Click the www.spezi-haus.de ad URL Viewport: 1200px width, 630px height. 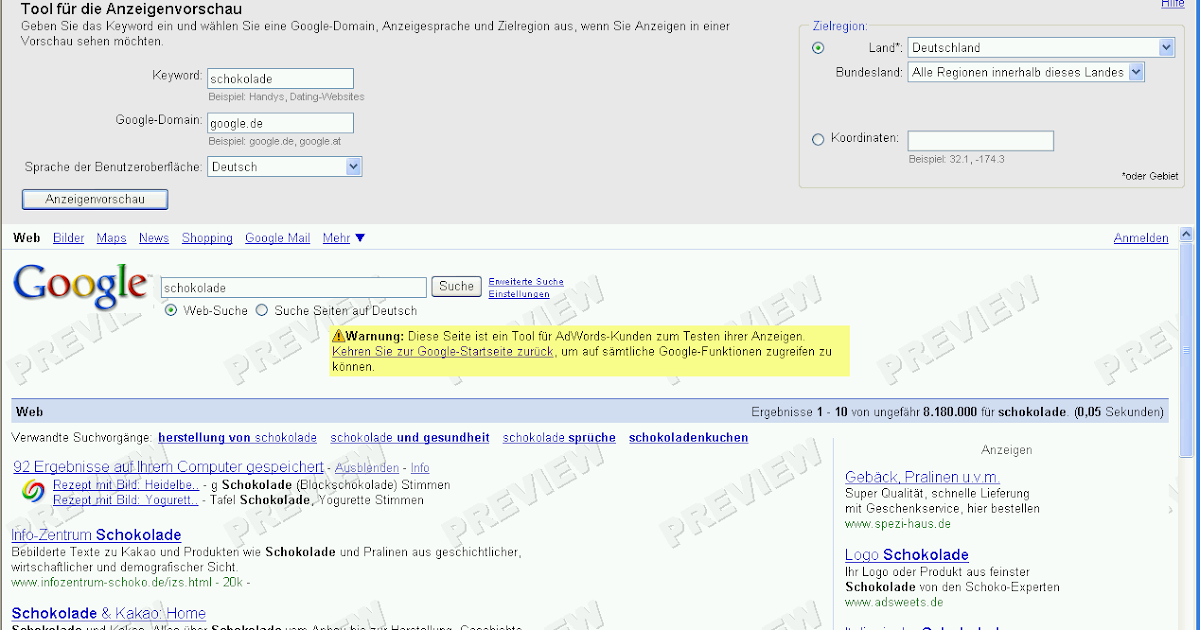tap(898, 524)
